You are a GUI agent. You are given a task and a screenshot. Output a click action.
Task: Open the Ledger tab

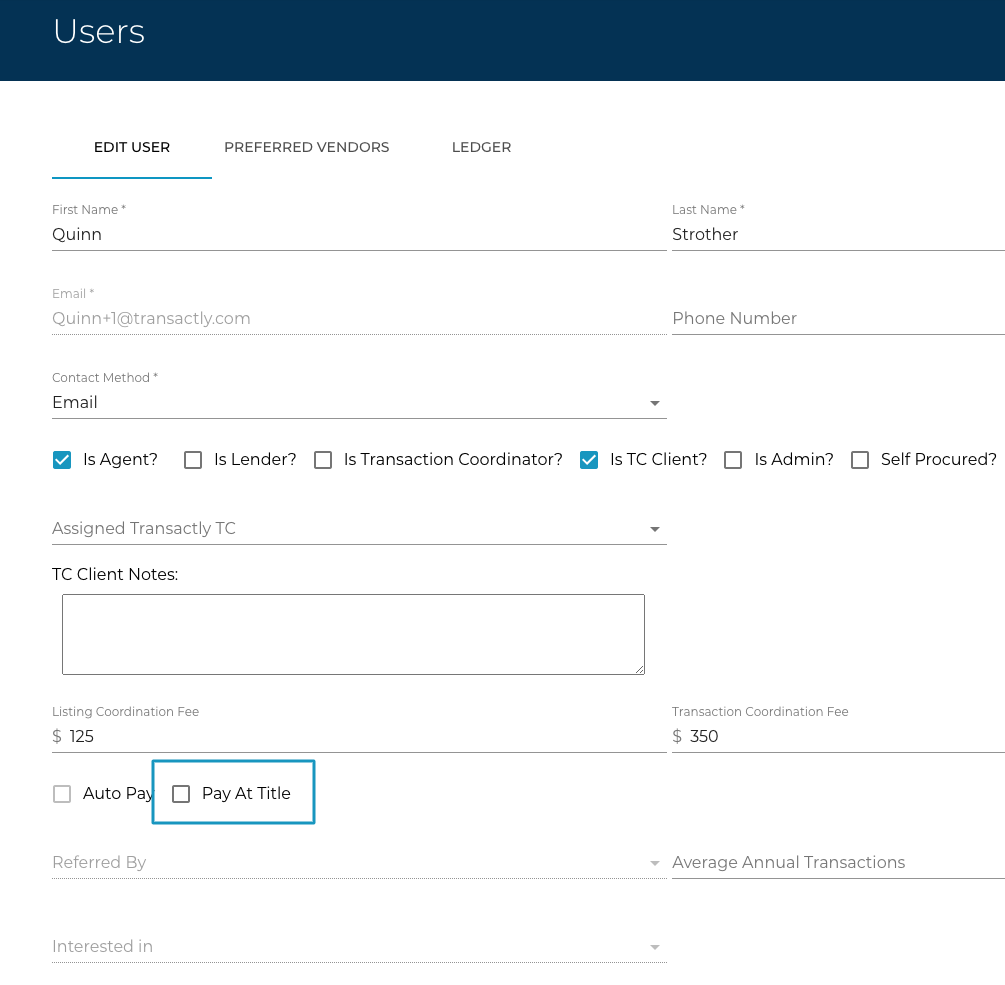(x=481, y=147)
